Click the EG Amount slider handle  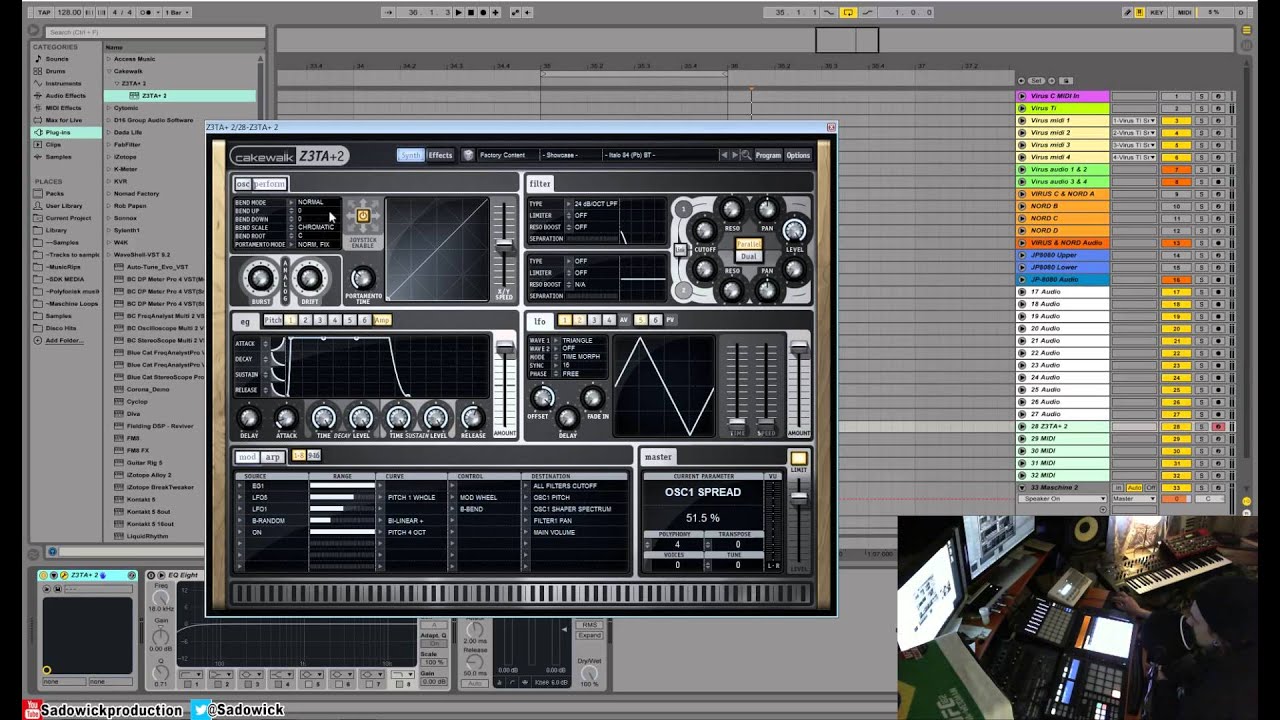[506, 347]
